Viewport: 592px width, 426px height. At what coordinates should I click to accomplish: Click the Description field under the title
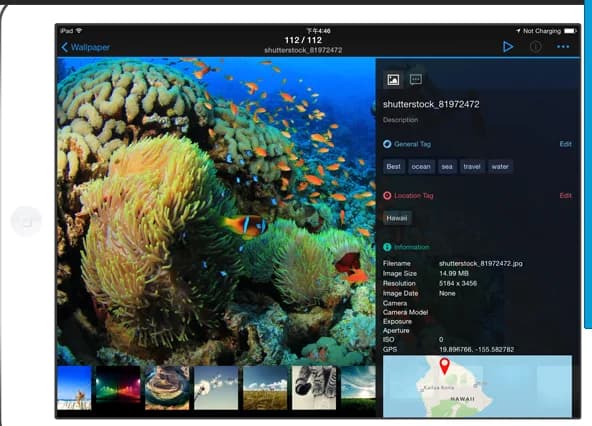point(401,120)
